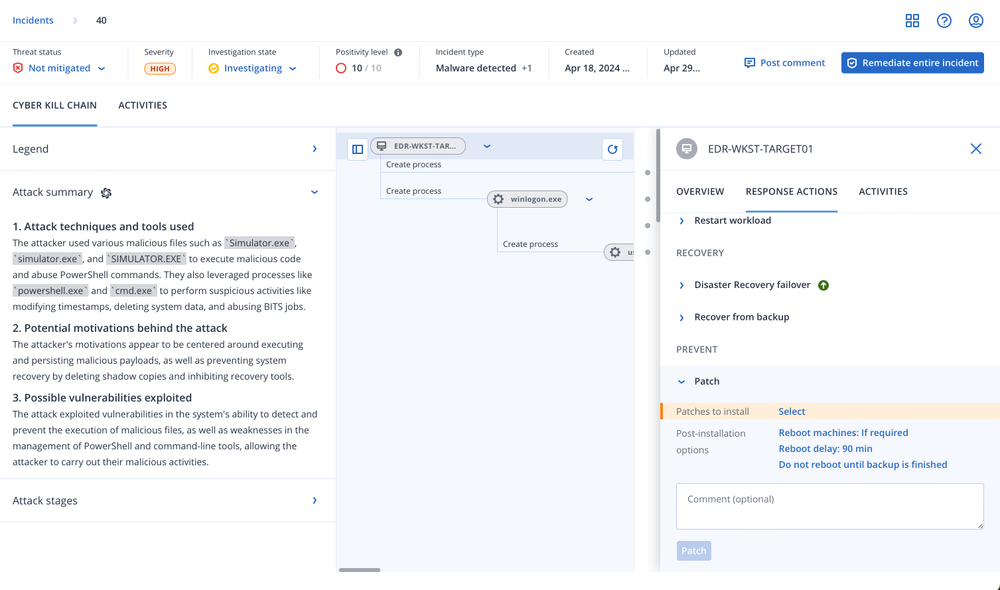This screenshot has height=590, width=1000.
Task: Click the Attack summary AI icon
Action: click(107, 193)
